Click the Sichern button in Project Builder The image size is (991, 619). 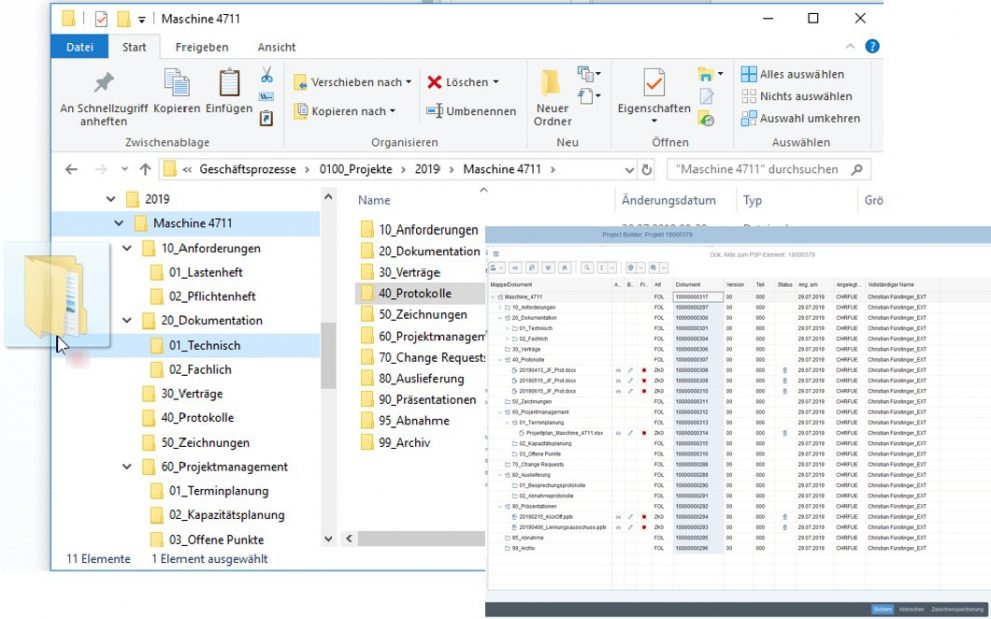point(882,610)
